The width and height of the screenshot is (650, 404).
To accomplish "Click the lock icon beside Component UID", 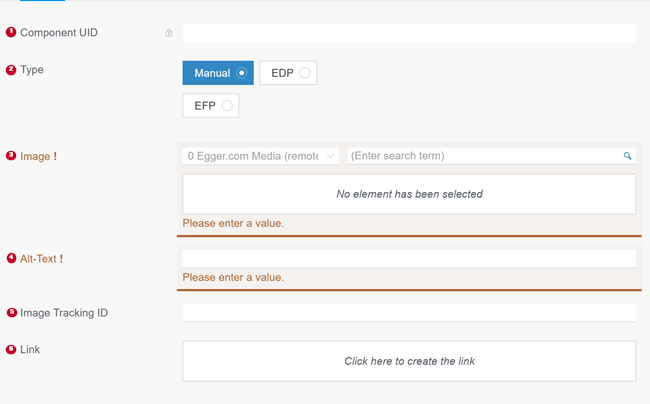I will [x=169, y=33].
